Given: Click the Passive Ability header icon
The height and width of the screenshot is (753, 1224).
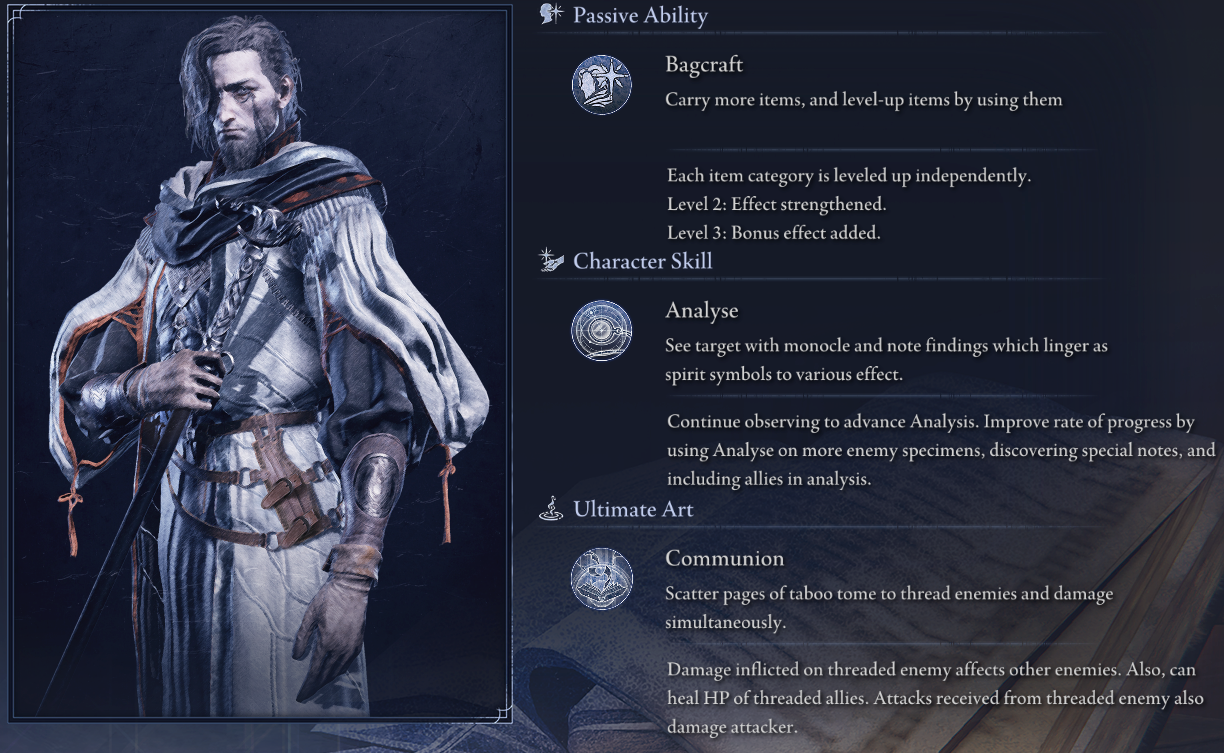Looking at the screenshot, I should tap(551, 14).
